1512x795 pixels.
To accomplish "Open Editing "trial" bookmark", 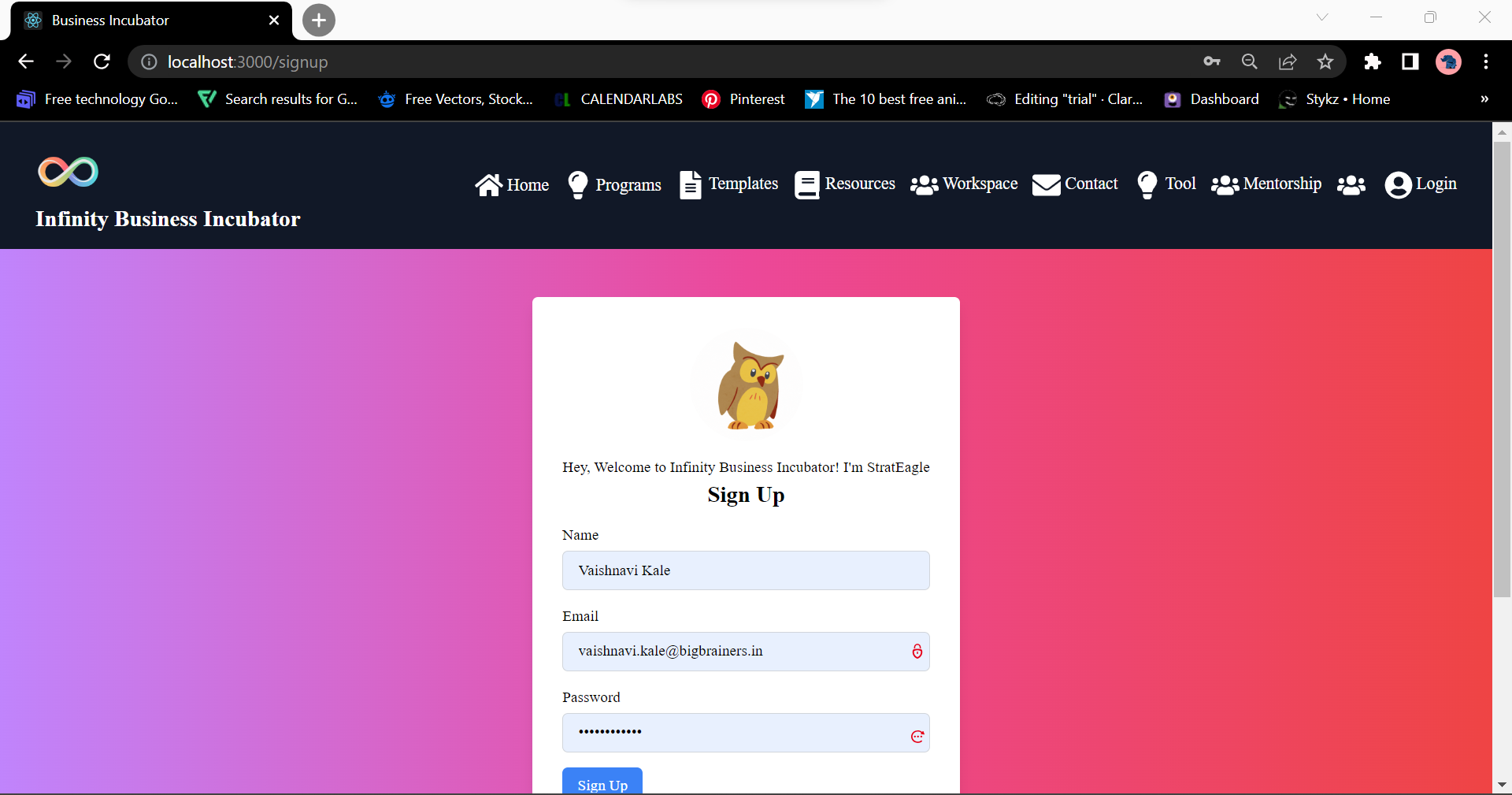I will click(1065, 99).
